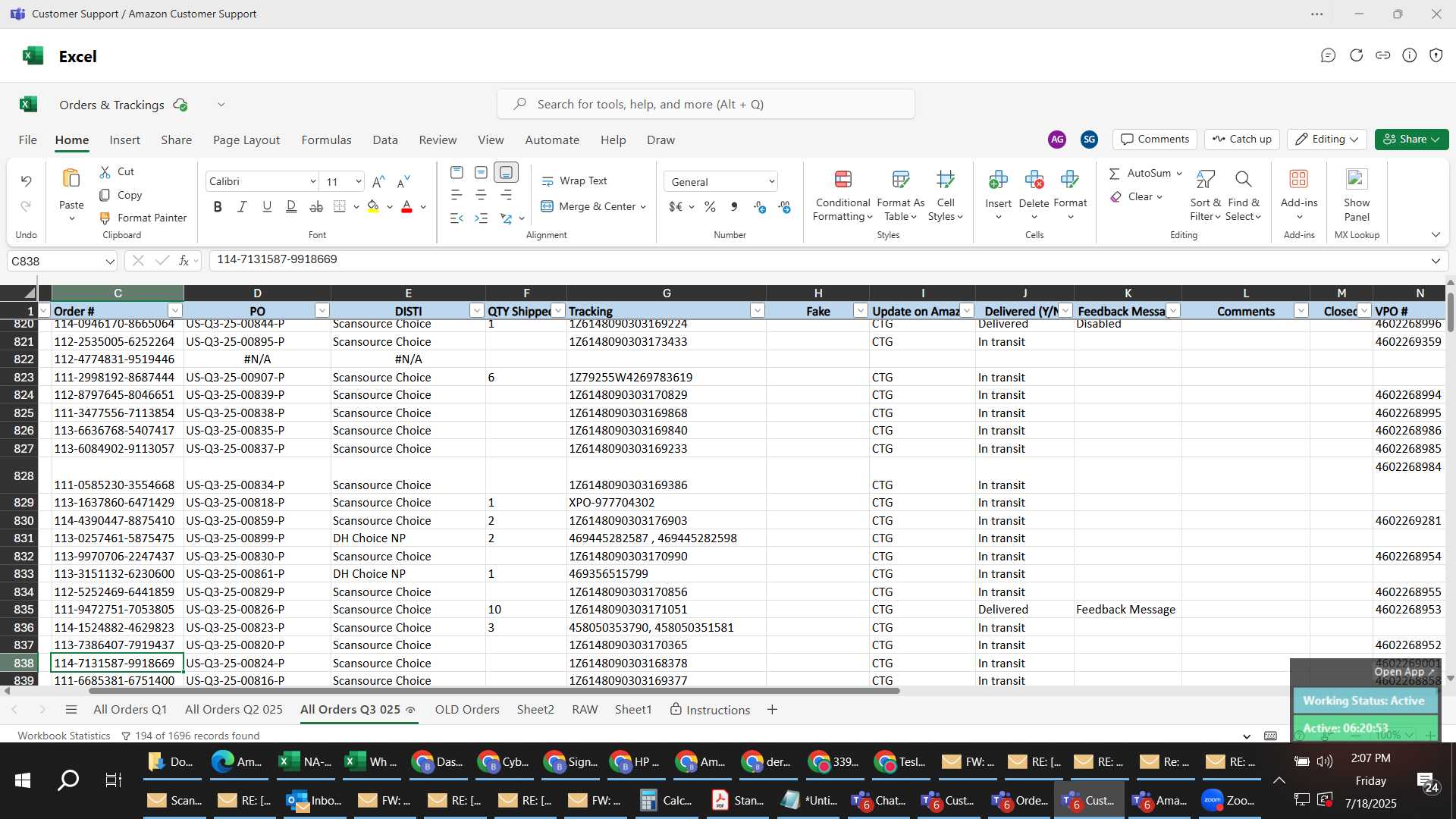Toggle bottom alignment button

point(506,172)
